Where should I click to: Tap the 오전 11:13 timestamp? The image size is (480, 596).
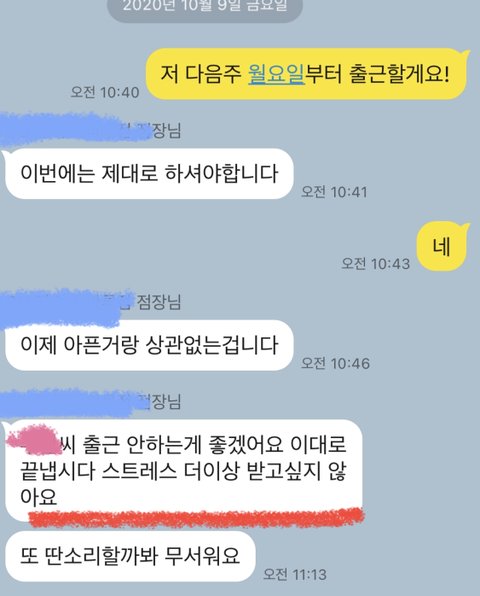295,574
